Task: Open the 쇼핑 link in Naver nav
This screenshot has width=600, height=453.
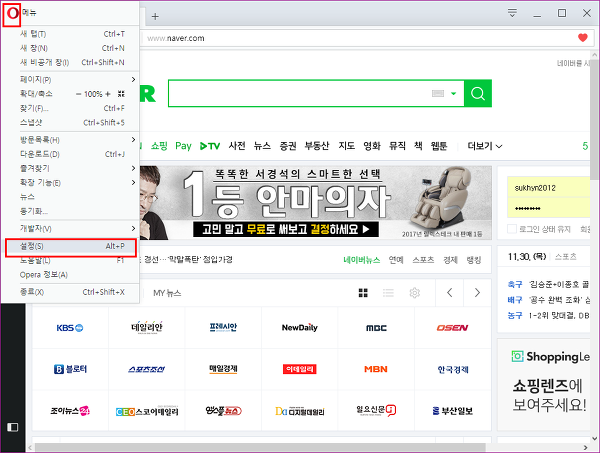Action: click(159, 146)
